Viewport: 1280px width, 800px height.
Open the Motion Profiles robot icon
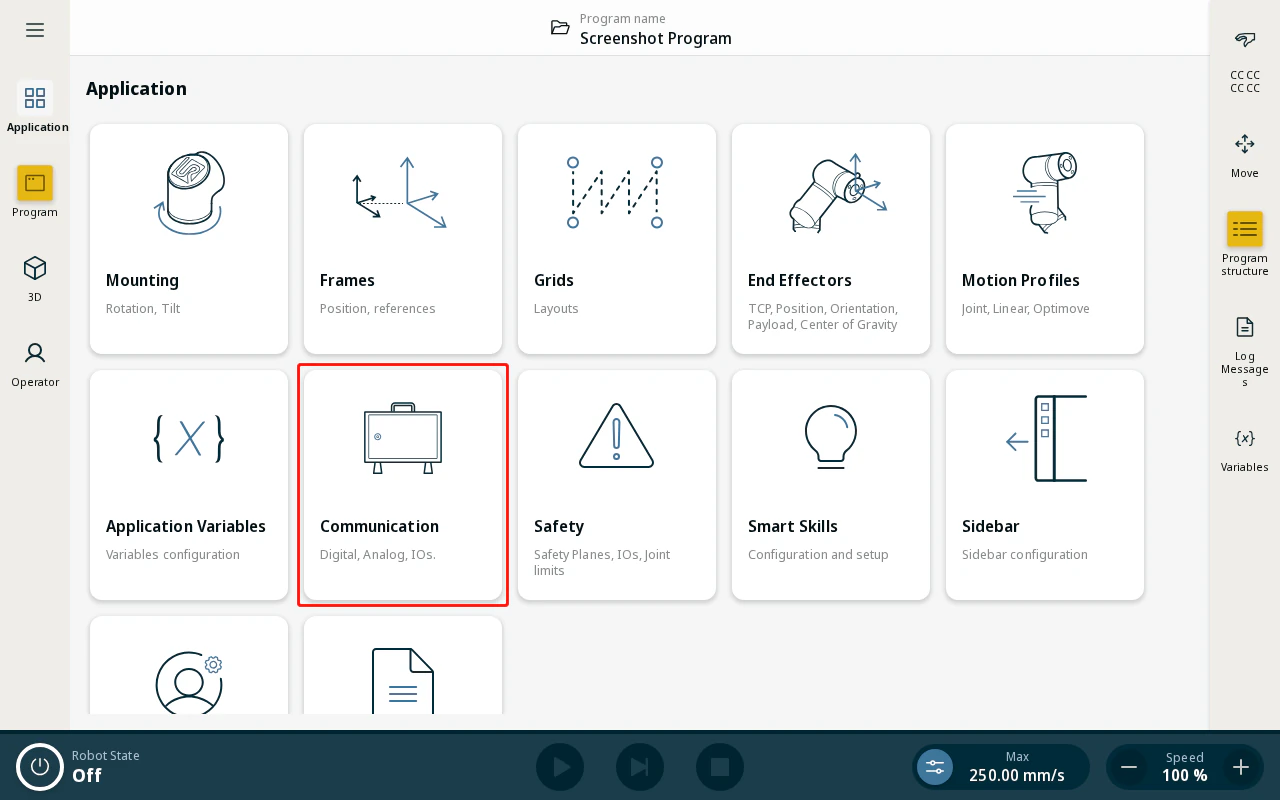1044,192
